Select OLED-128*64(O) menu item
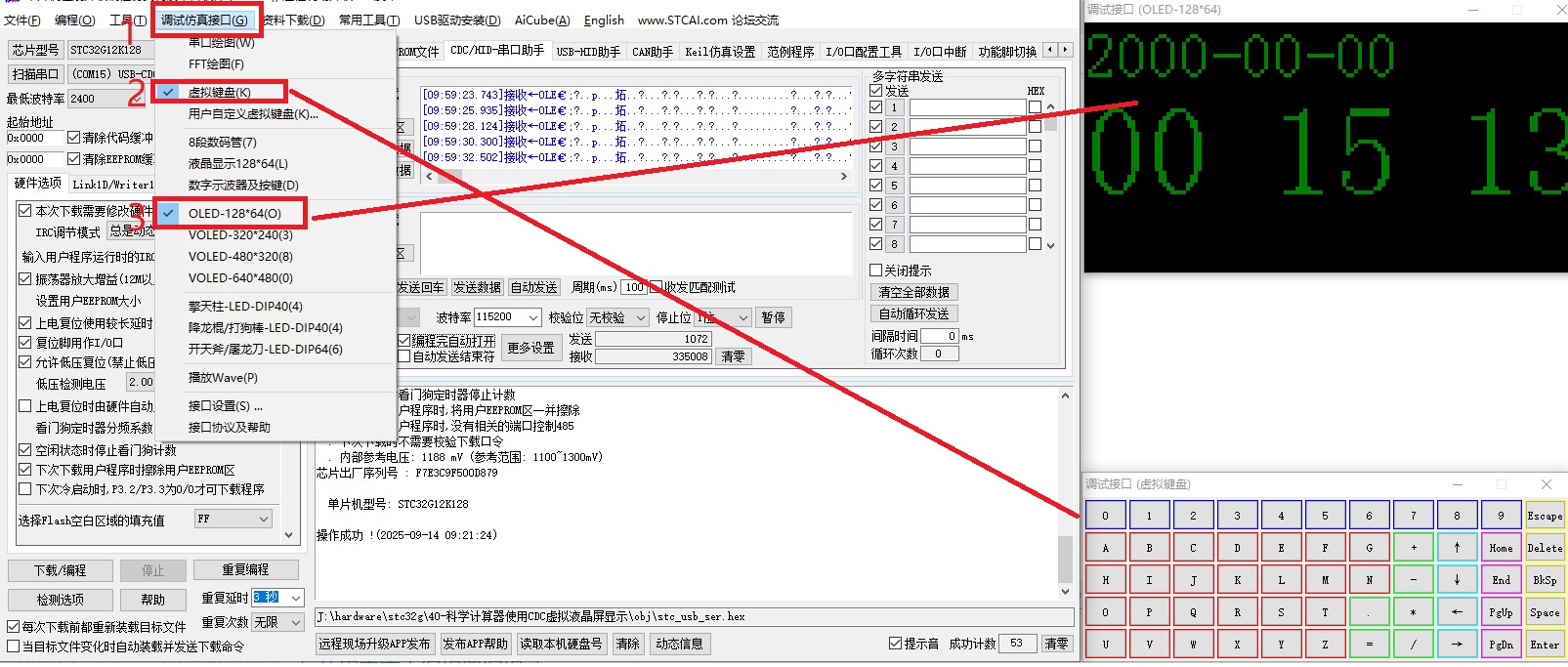Image resolution: width=1568 pixels, height=667 pixels. (x=234, y=213)
